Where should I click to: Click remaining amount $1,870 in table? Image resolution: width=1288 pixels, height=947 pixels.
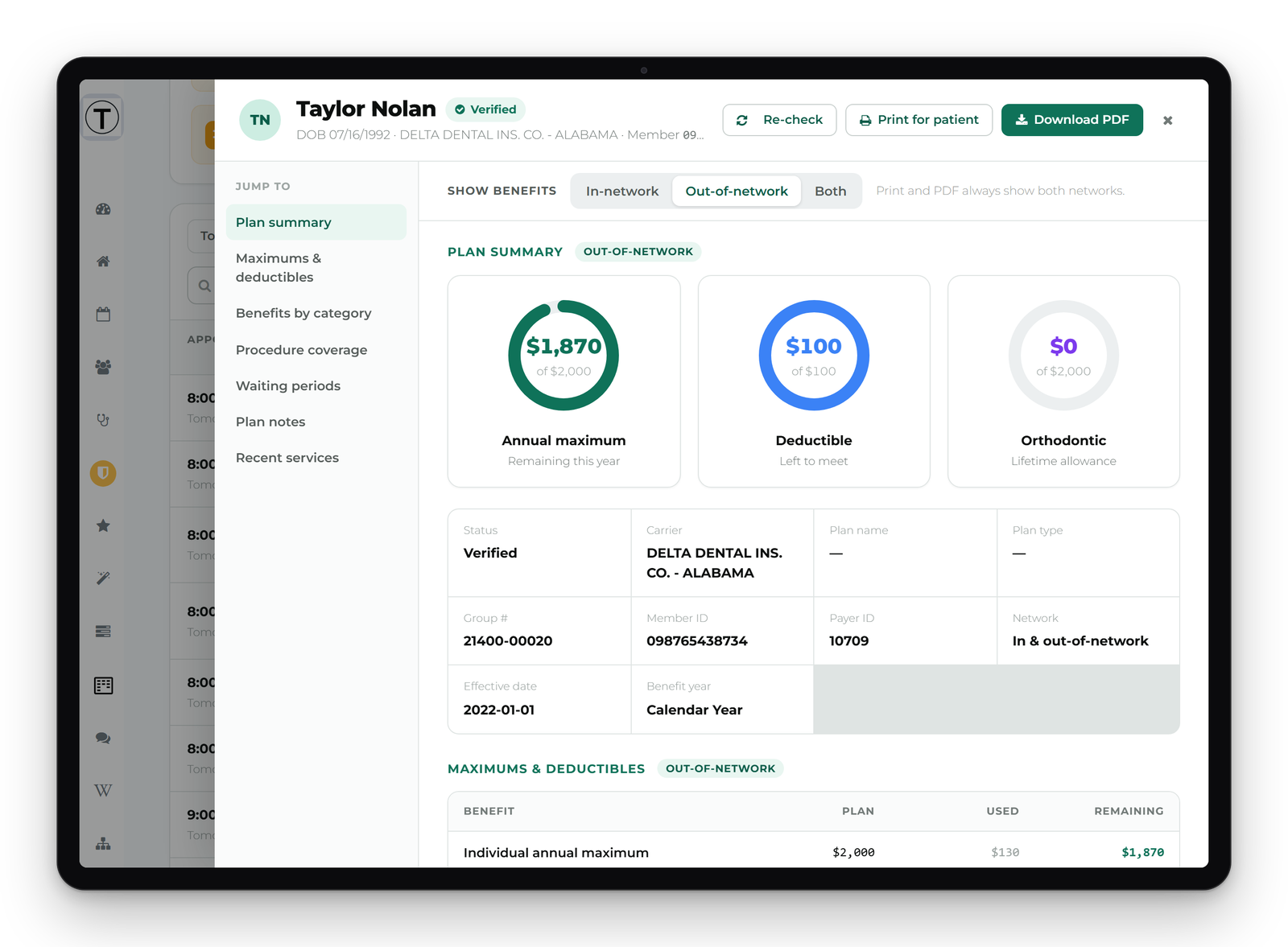point(1143,852)
